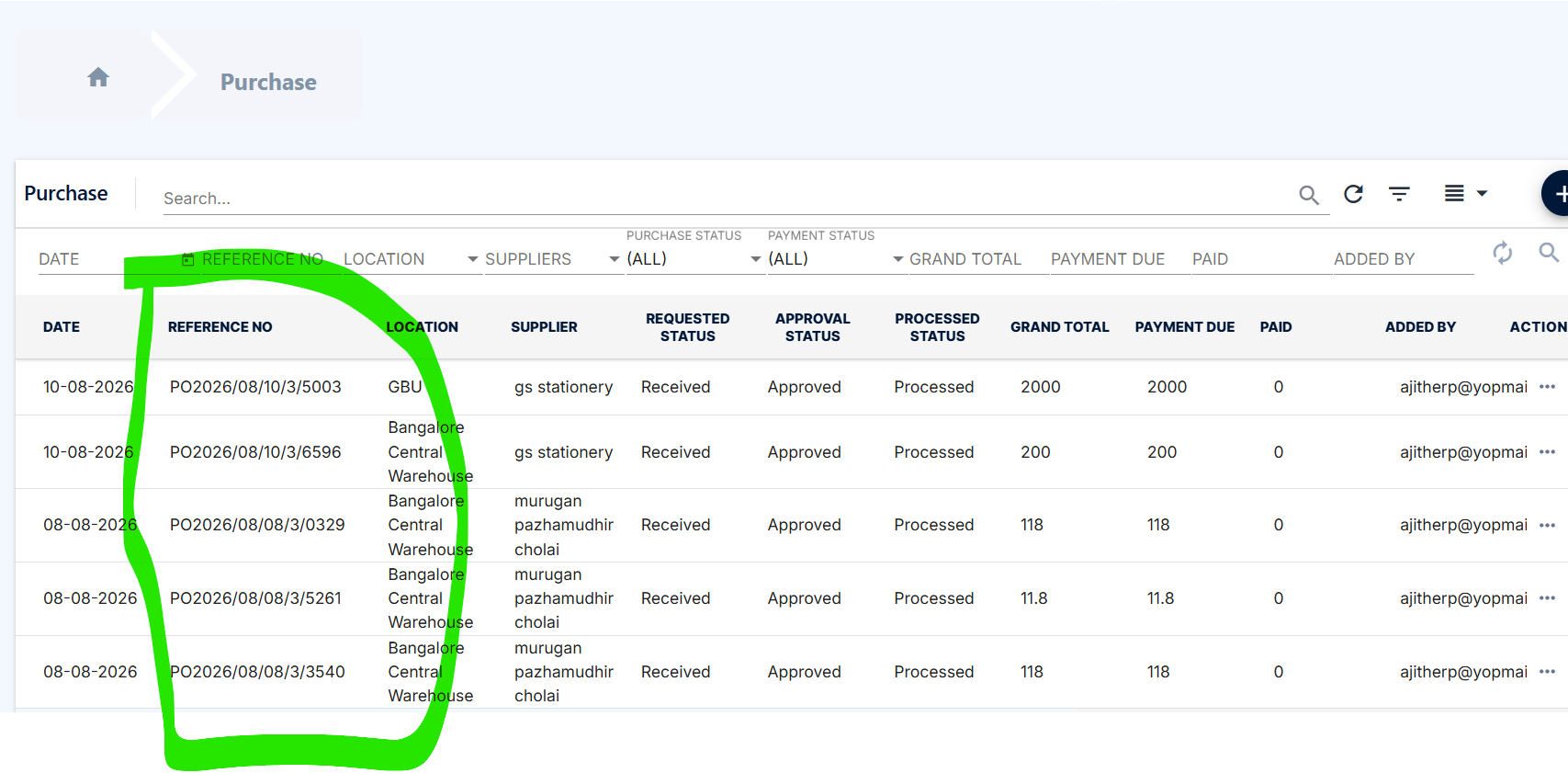1568x773 pixels.
Task: Select reference PO2026/08/10/3/5003
Action: pyautogui.click(x=255, y=387)
